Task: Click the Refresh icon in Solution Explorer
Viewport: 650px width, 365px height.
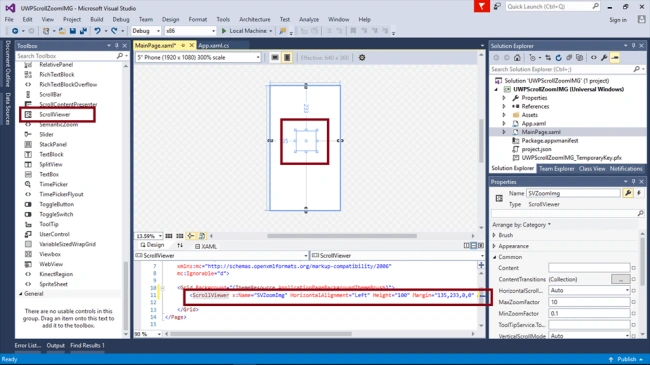Action: point(558,58)
